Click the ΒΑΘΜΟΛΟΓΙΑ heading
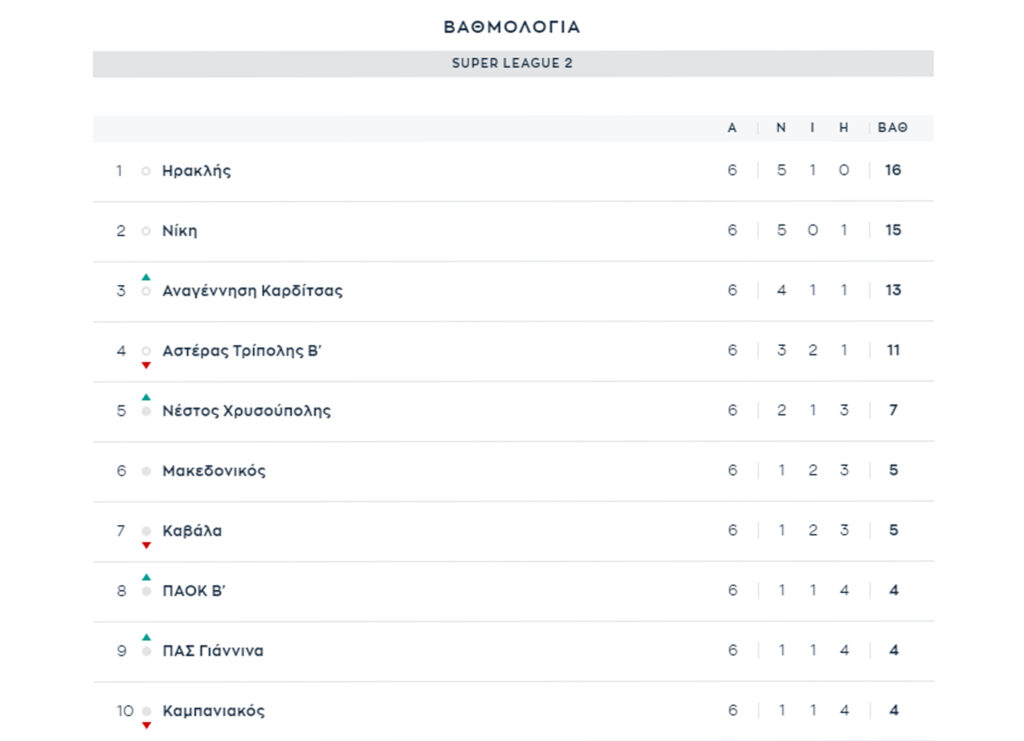 coord(512,27)
